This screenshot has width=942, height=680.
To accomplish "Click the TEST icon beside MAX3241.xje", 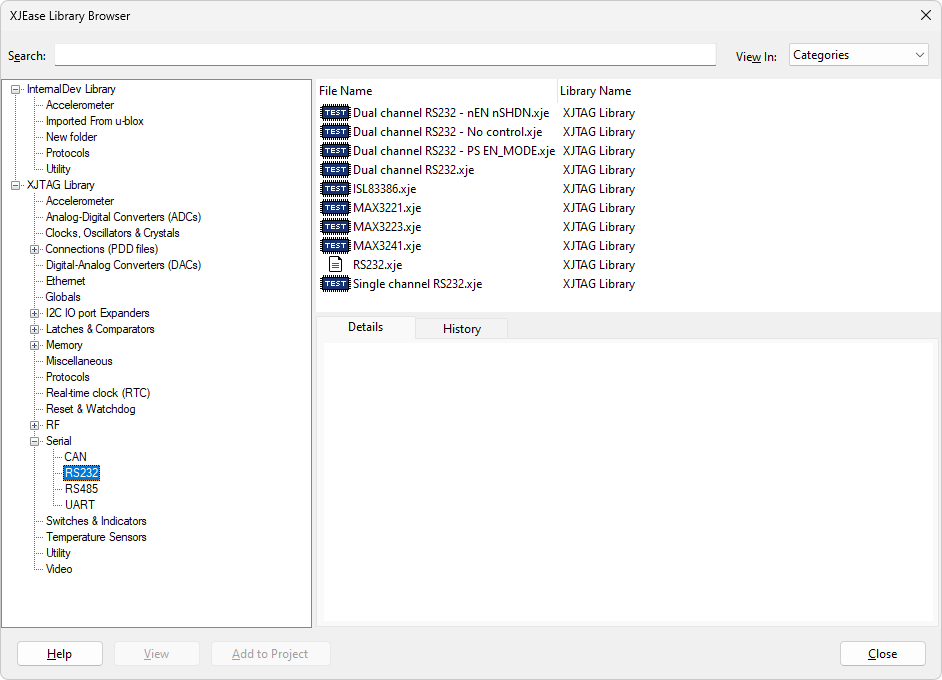I will [x=335, y=246].
